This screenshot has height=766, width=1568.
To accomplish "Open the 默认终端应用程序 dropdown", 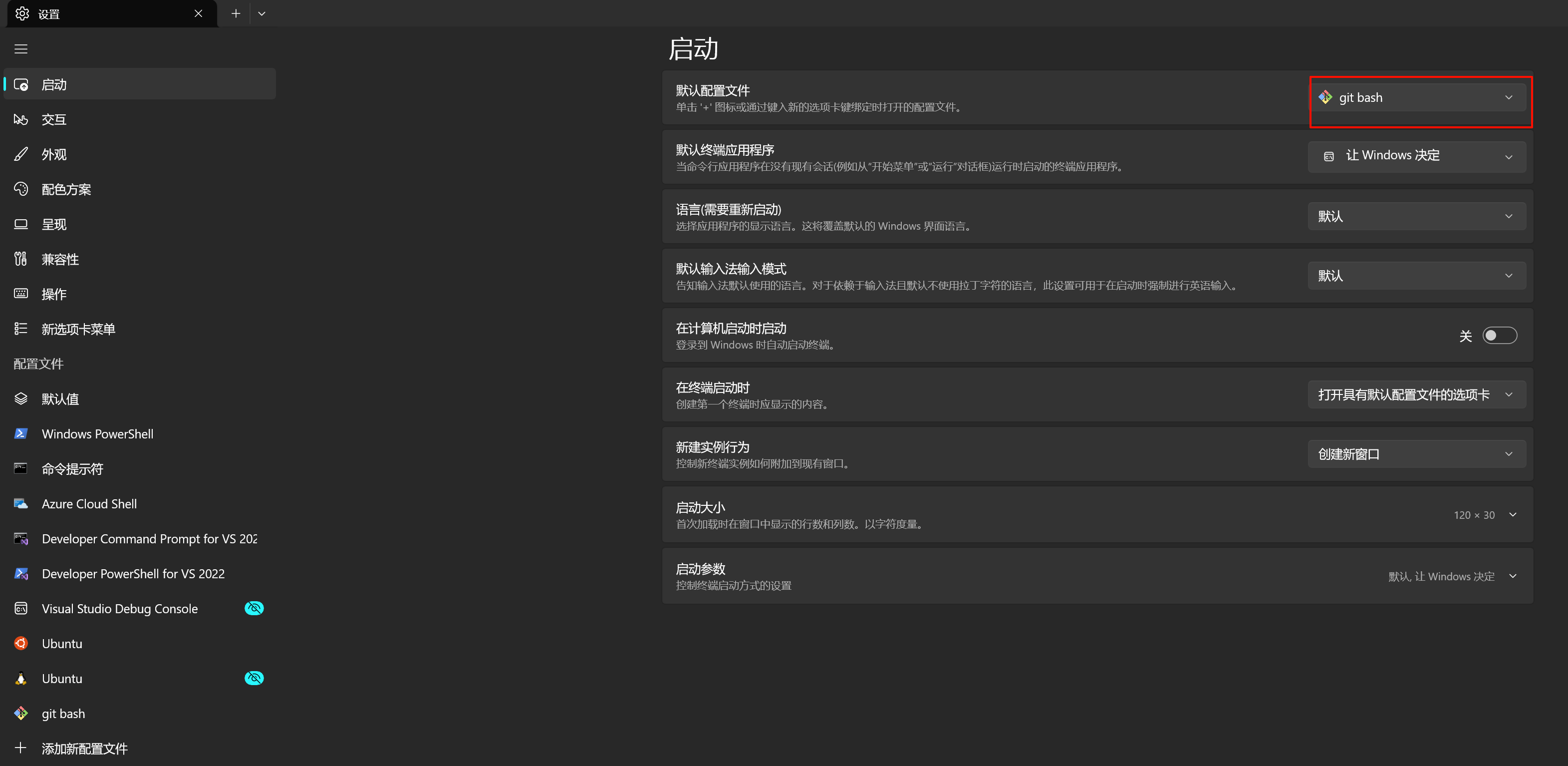I will (1416, 156).
